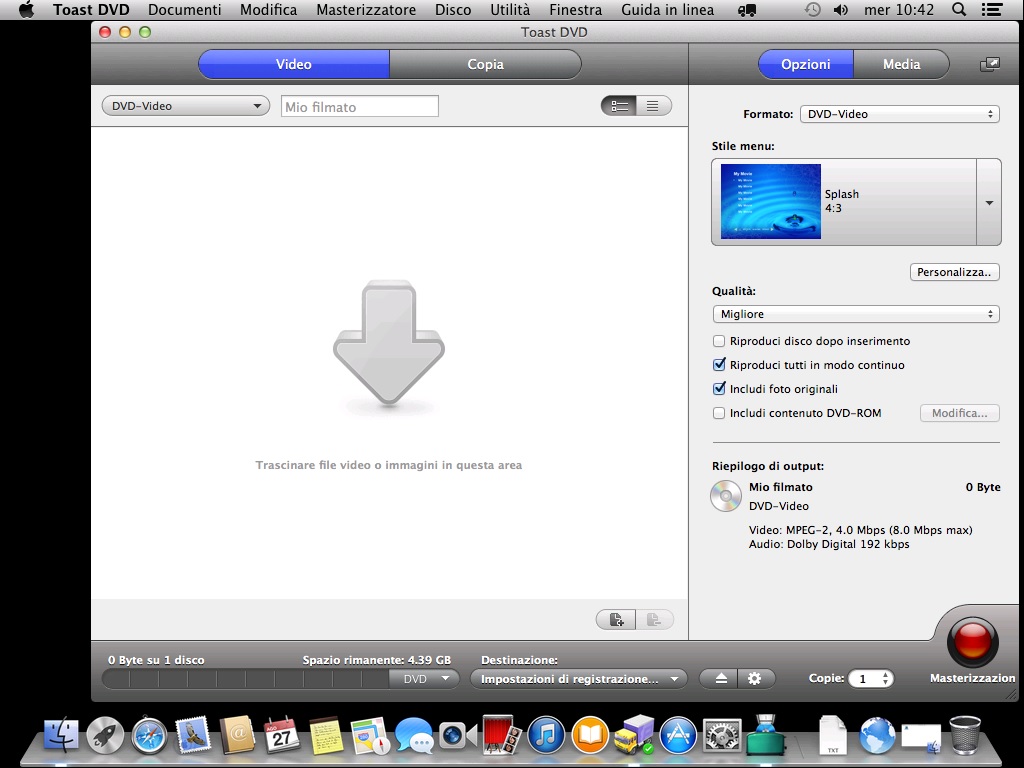Click the truck icon in menu bar
The width and height of the screenshot is (1024, 768).
747,10
